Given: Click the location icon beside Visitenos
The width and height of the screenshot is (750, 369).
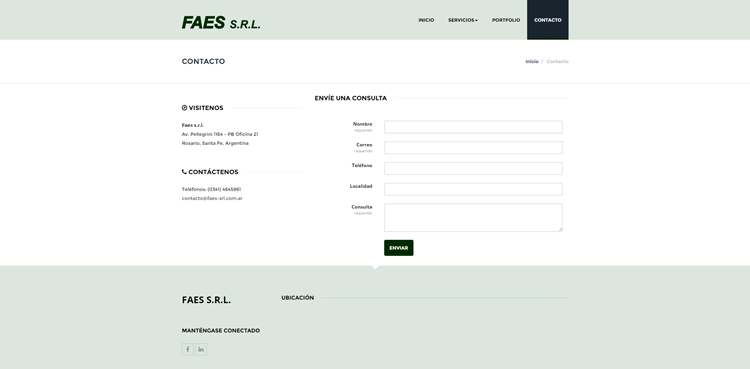Looking at the screenshot, I should 184,108.
